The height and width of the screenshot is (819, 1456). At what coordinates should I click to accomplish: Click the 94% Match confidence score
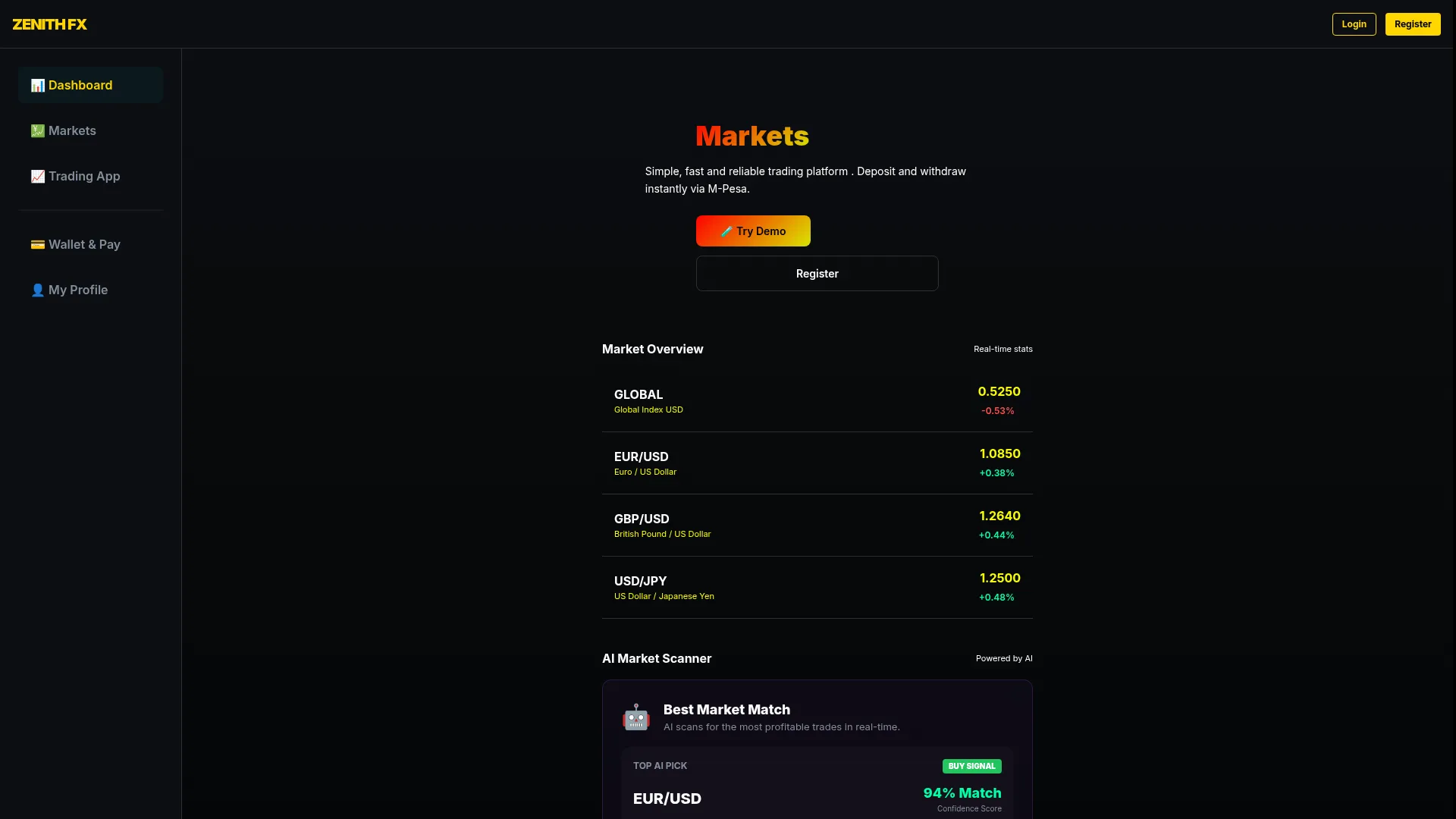[x=962, y=793]
